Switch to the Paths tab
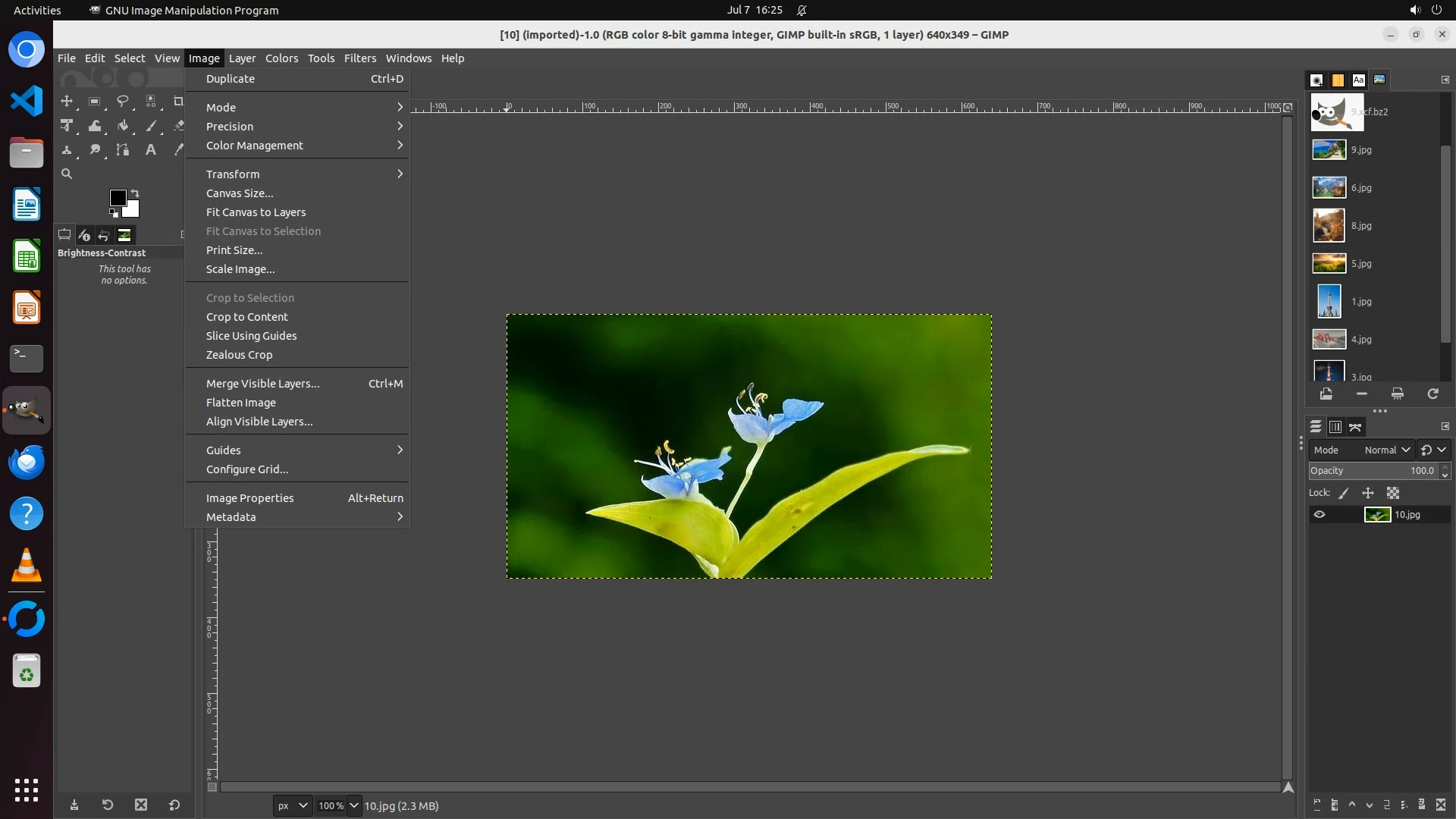1456x819 pixels. tap(1355, 427)
